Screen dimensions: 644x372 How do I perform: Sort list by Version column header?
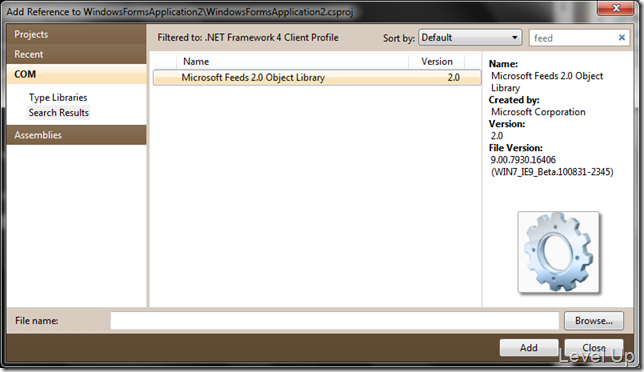click(x=437, y=62)
